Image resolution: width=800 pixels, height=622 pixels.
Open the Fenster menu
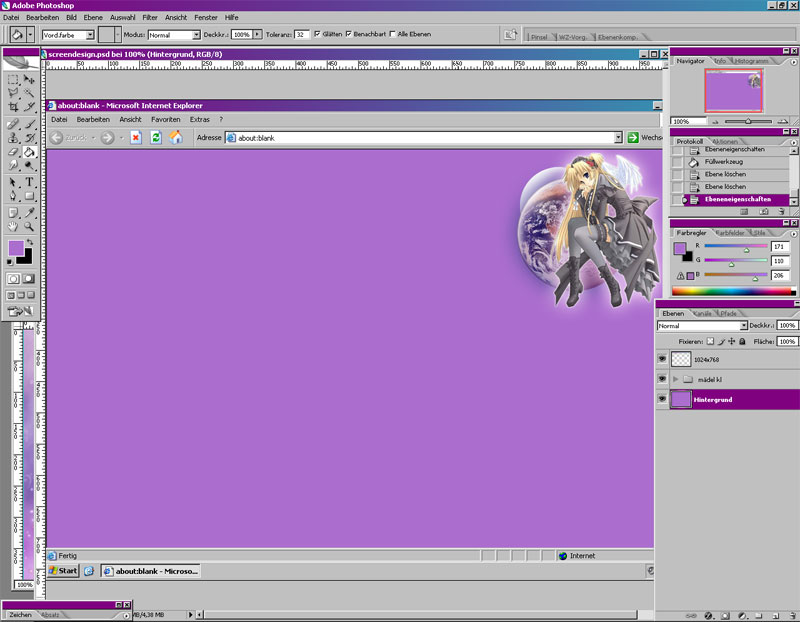tap(206, 17)
